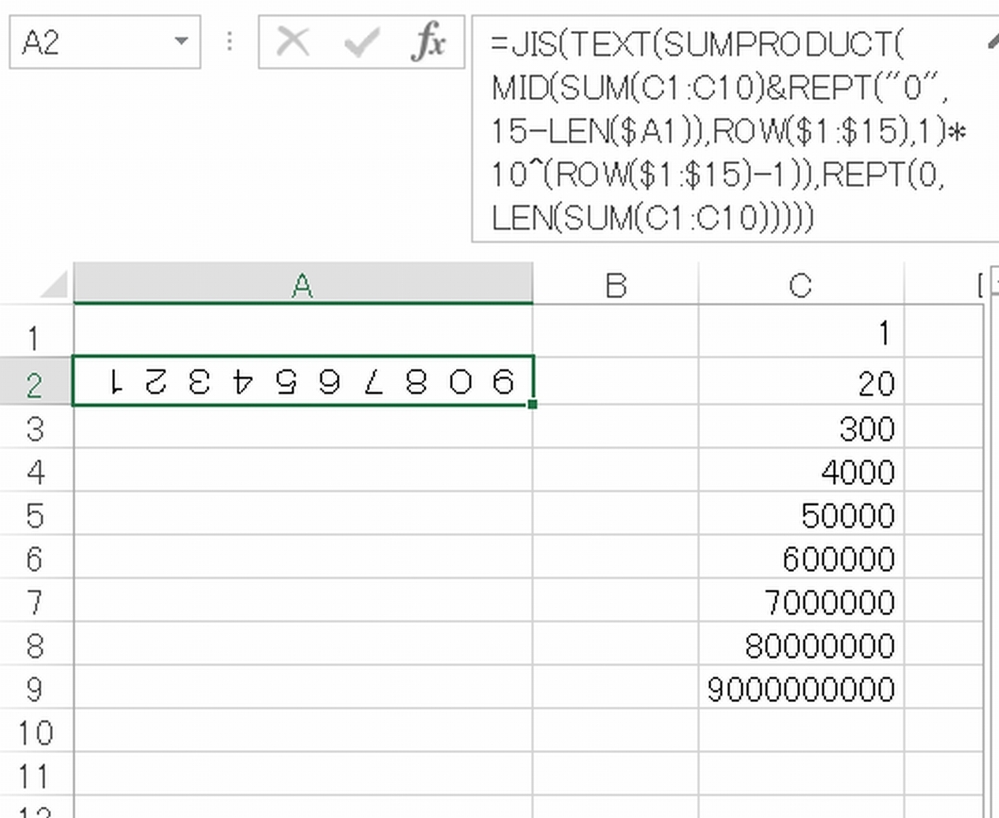This screenshot has width=999, height=818.
Task: Select column B header
Action: pos(615,286)
